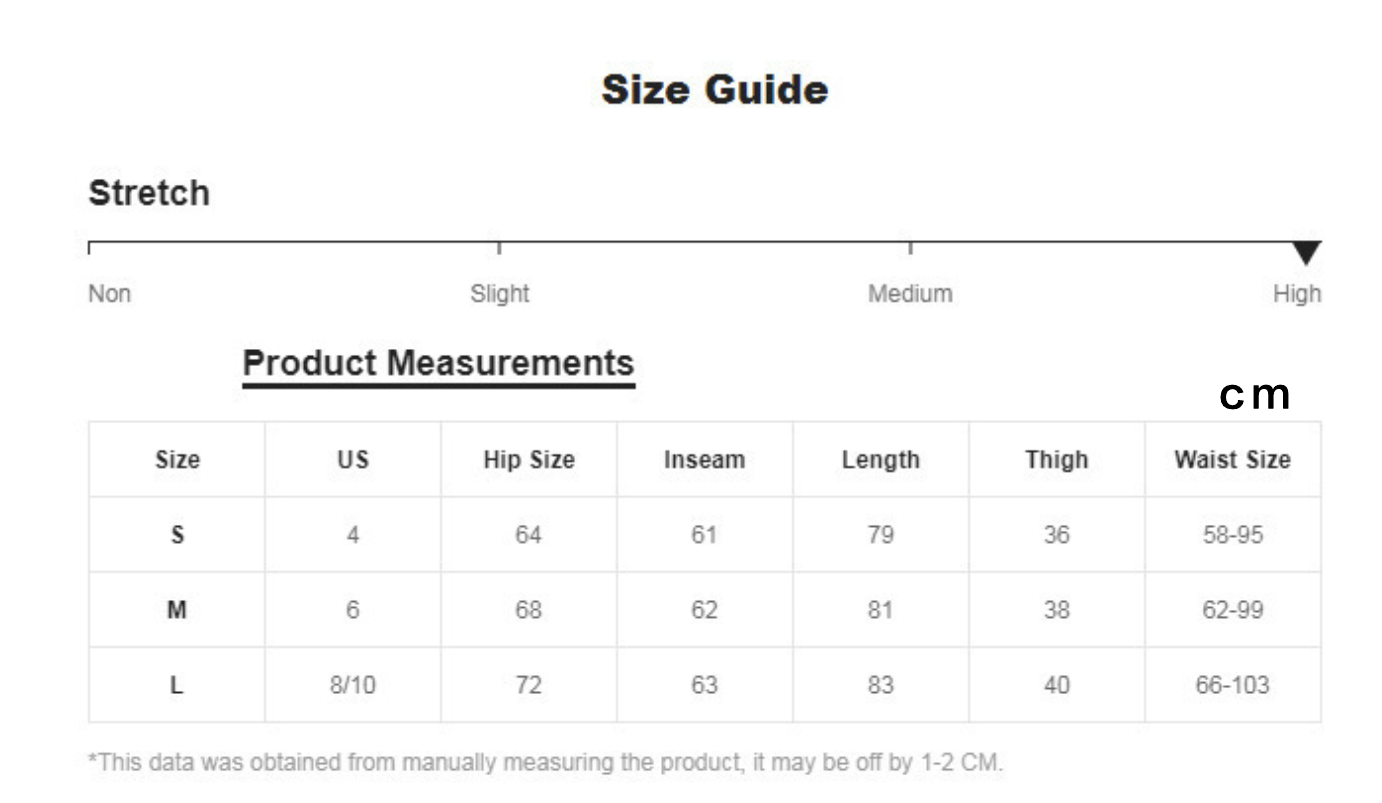Click the Length column header
The image size is (1382, 803).
point(881,460)
